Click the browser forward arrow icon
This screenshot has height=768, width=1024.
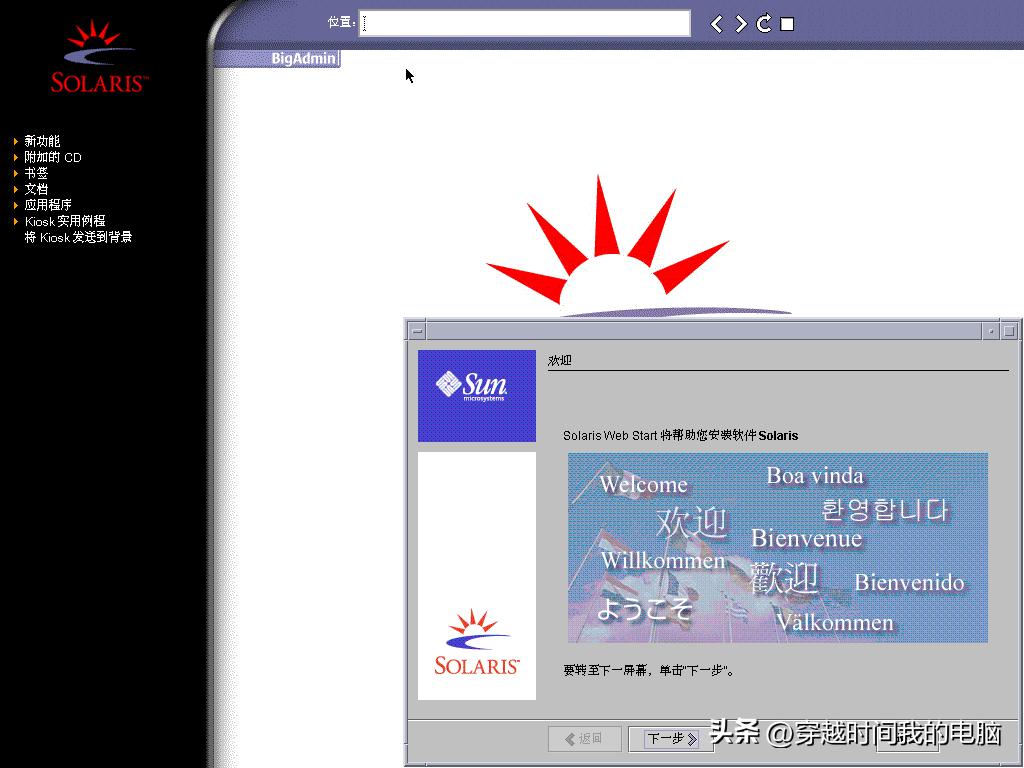(741, 24)
